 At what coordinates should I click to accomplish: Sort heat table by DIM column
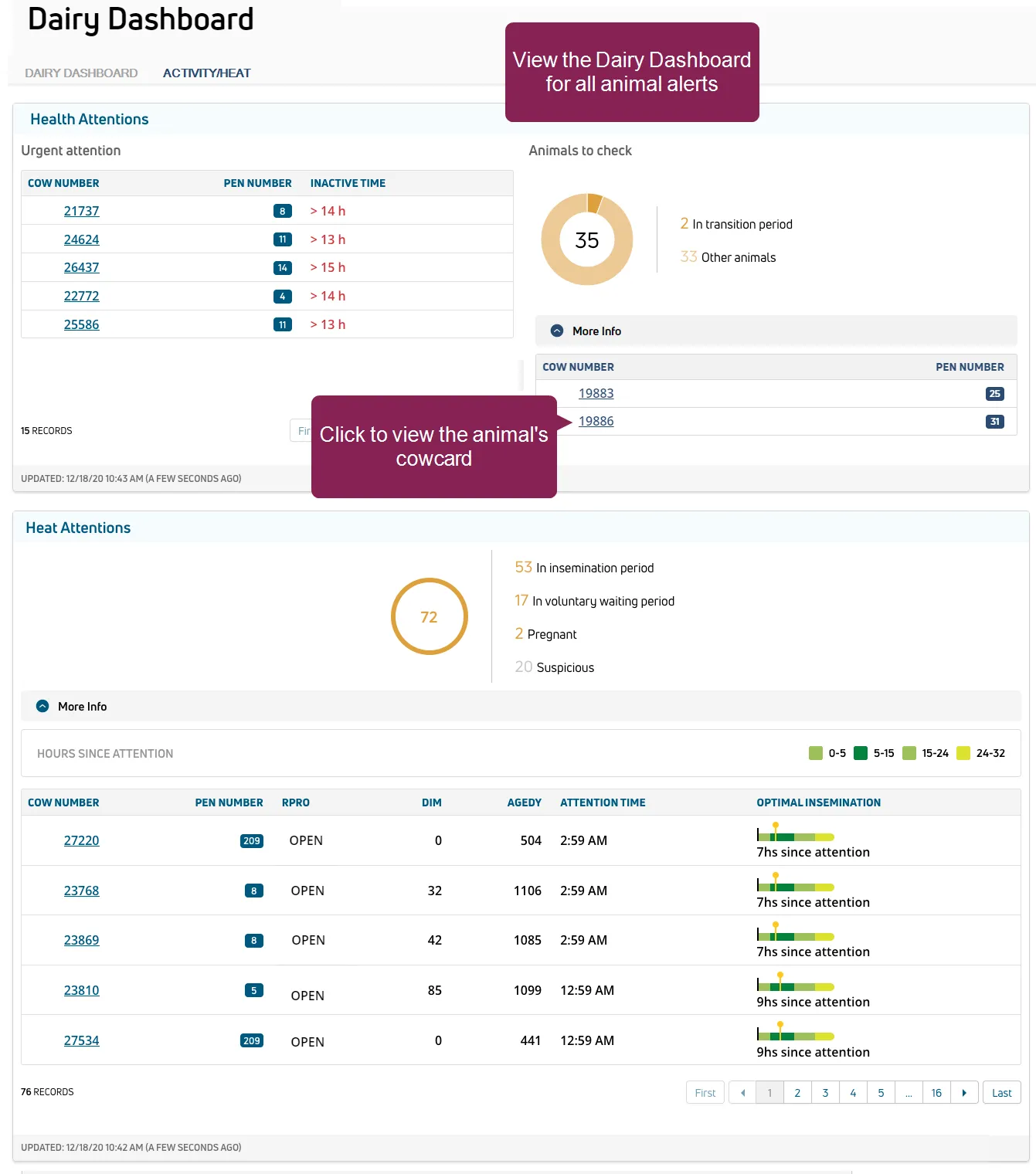coord(431,802)
